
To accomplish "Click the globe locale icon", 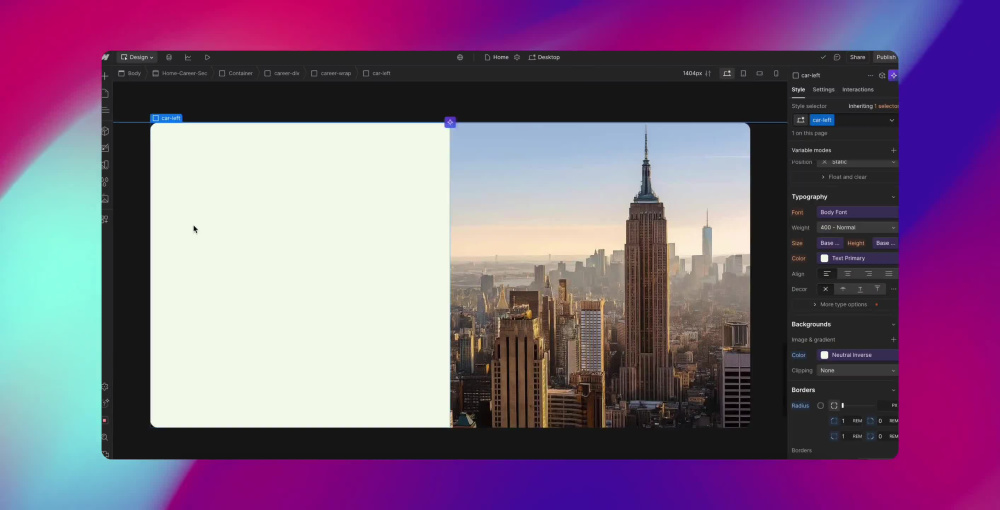I will click(x=460, y=57).
